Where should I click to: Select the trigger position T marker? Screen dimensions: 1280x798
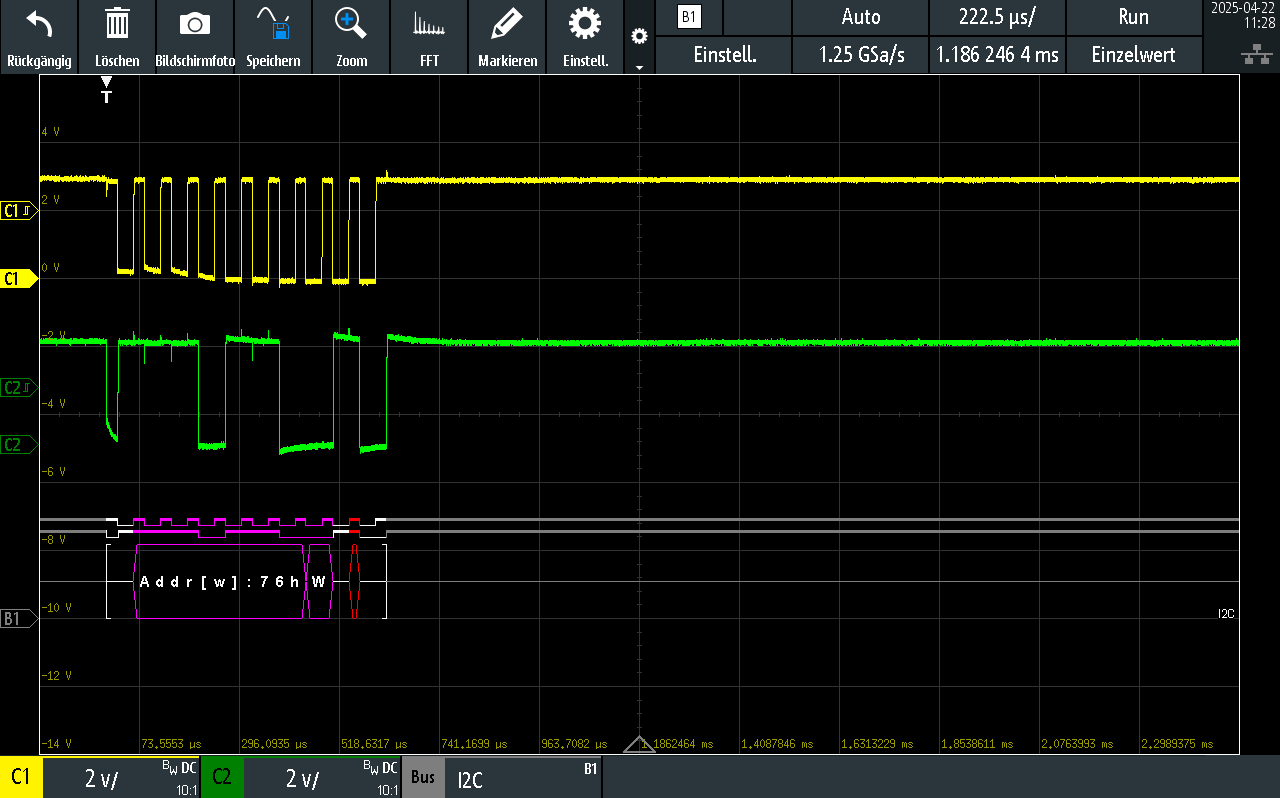tap(107, 90)
